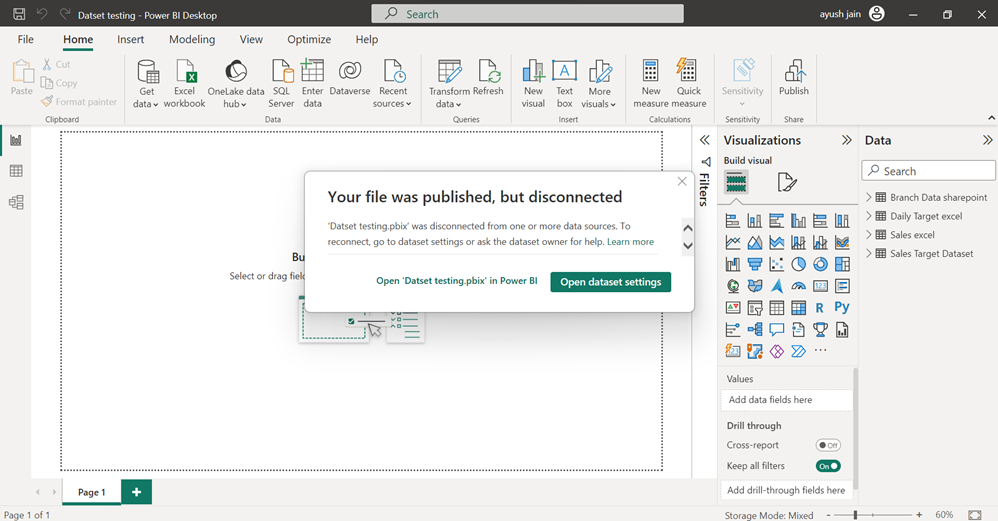The width and height of the screenshot is (998, 521).
Task: Click the Learn more link
Action: click(630, 242)
